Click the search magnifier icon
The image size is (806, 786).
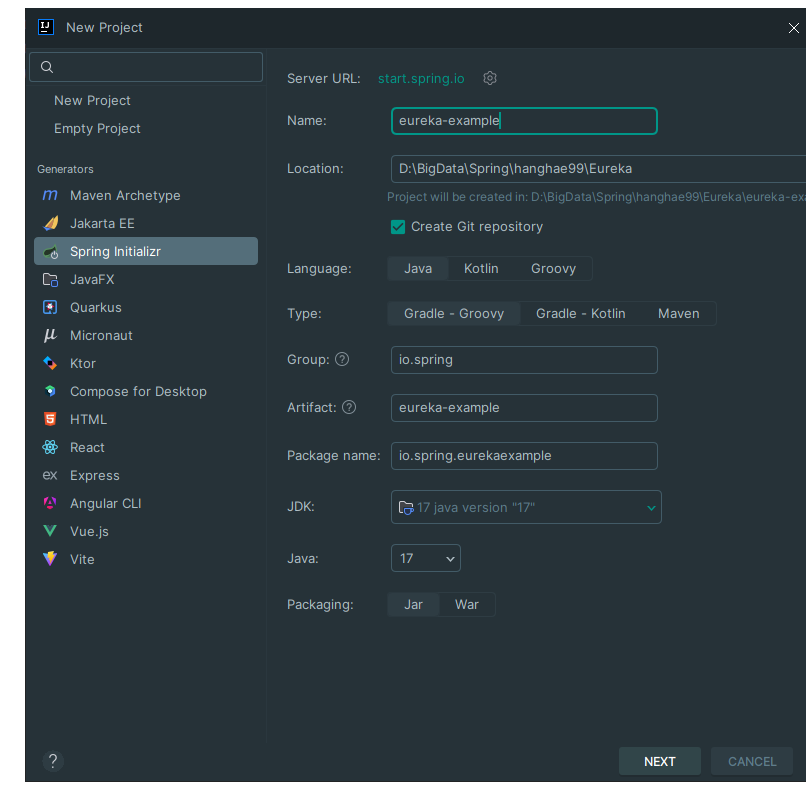coord(47,67)
